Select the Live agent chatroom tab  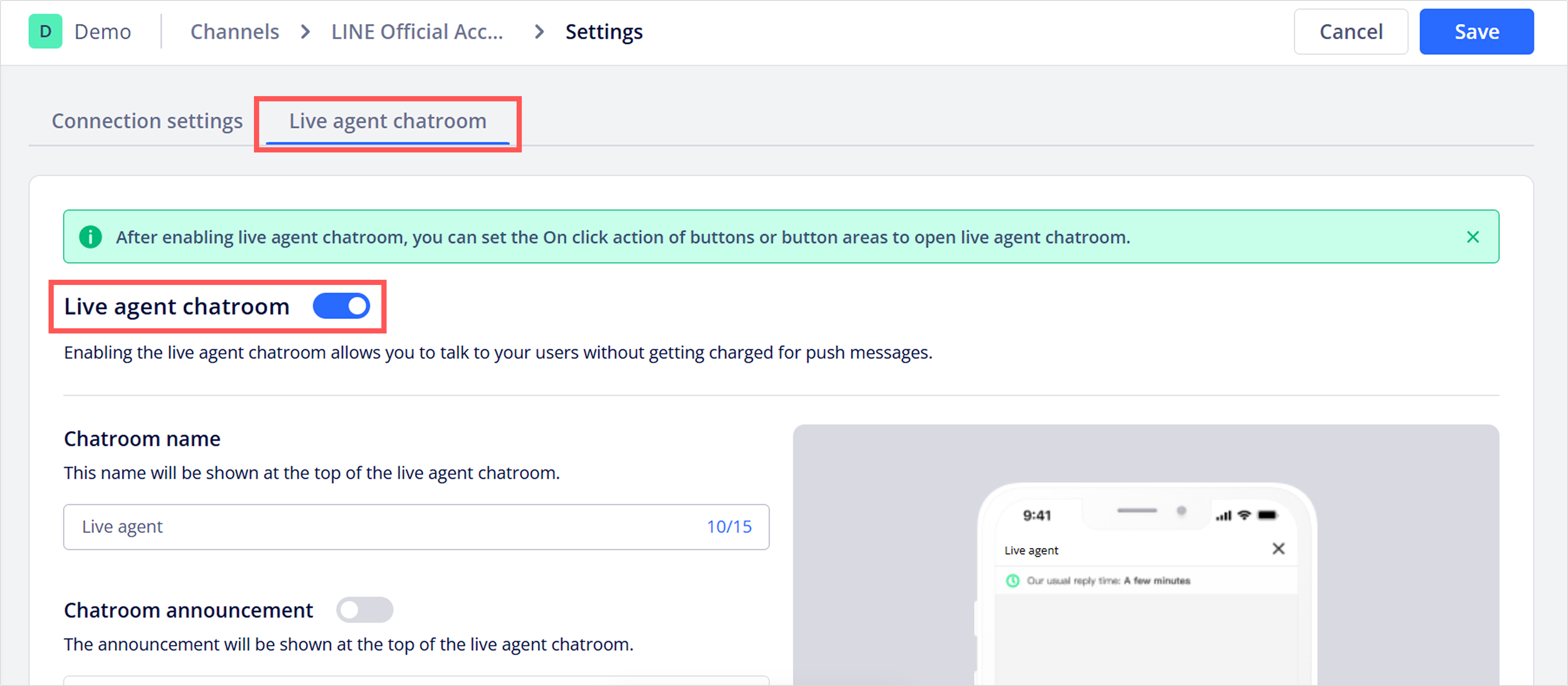(388, 121)
